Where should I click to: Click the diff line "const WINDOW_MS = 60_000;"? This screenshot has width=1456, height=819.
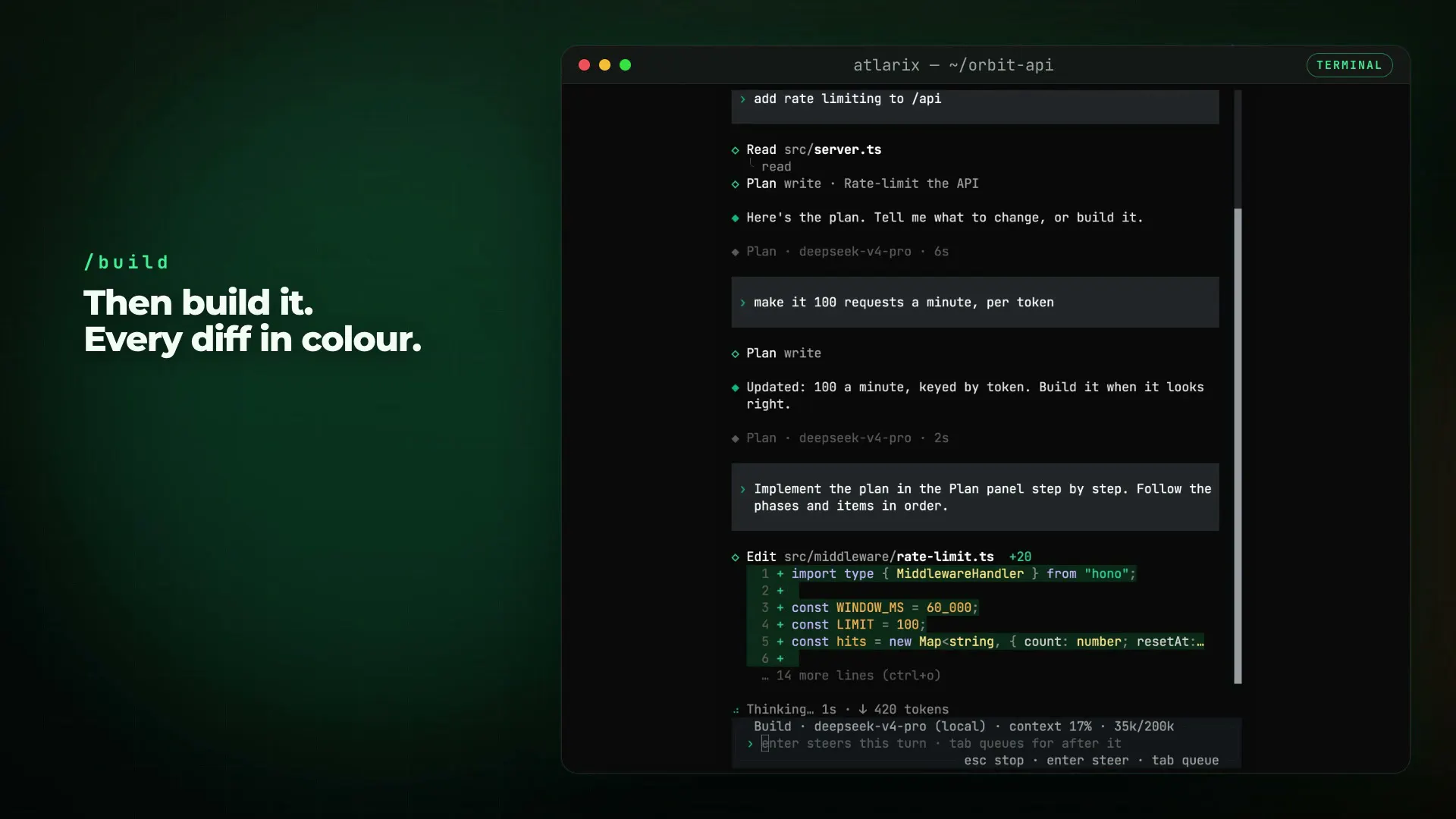click(885, 608)
